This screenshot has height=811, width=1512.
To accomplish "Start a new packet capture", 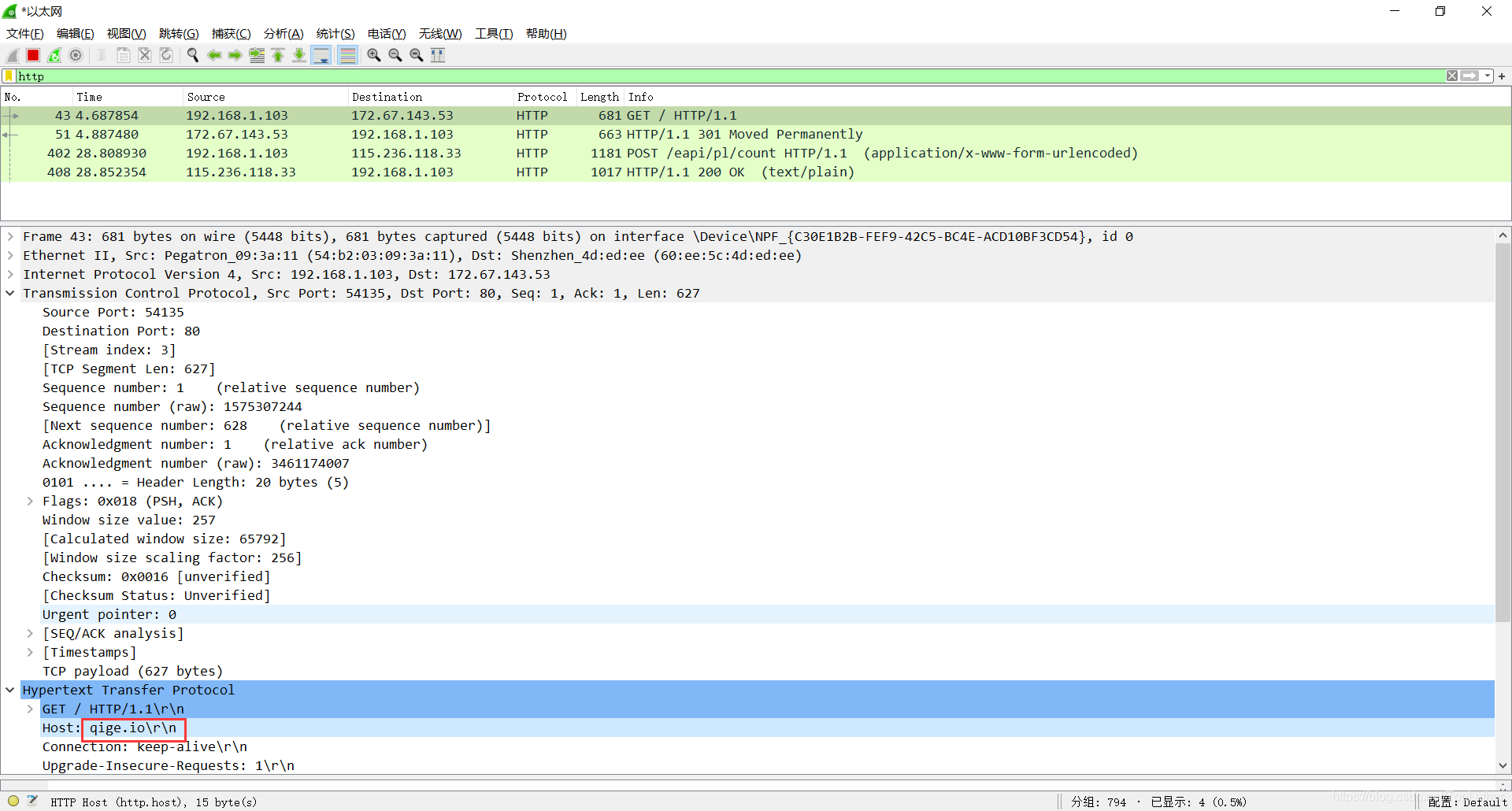I will 13,55.
